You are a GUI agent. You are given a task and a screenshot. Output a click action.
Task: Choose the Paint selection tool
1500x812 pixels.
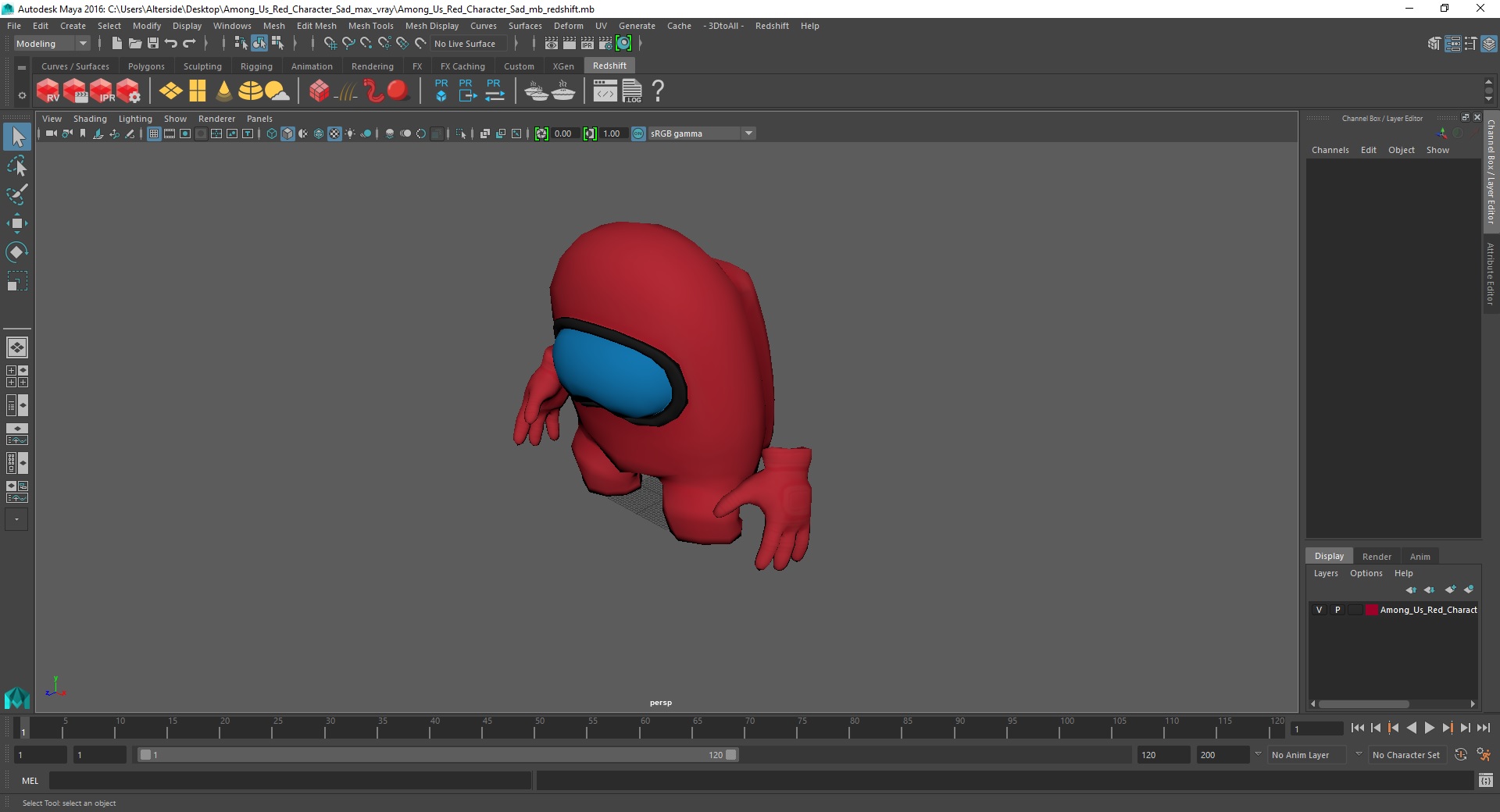tap(17, 194)
